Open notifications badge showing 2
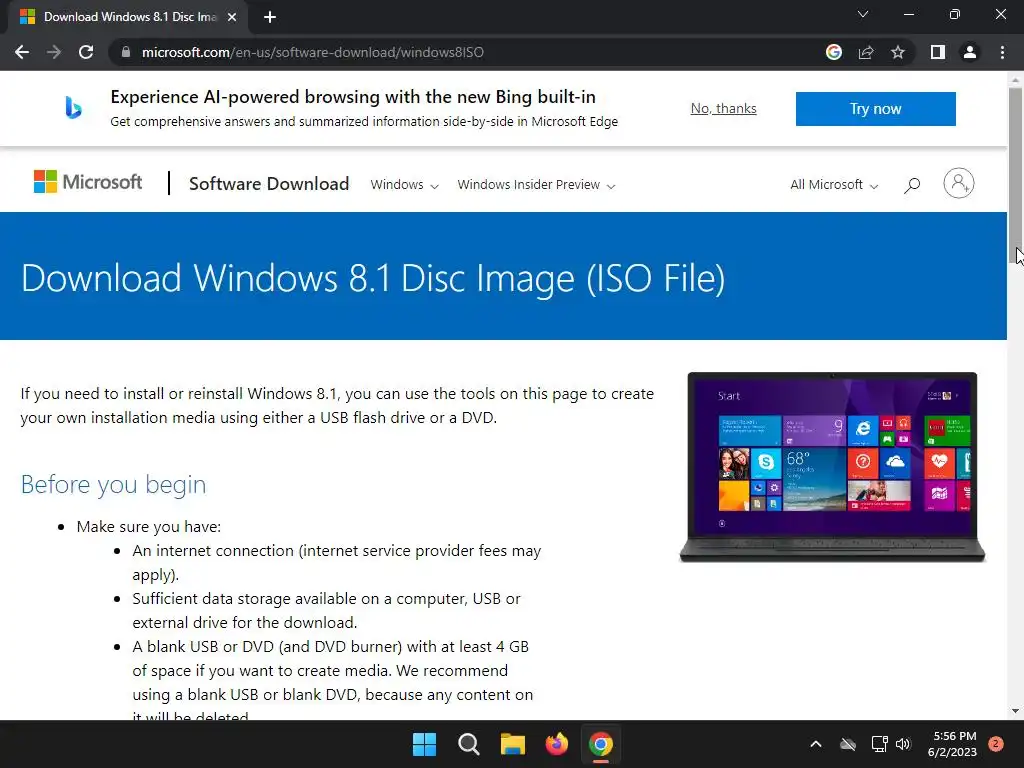 pyautogui.click(x=996, y=744)
